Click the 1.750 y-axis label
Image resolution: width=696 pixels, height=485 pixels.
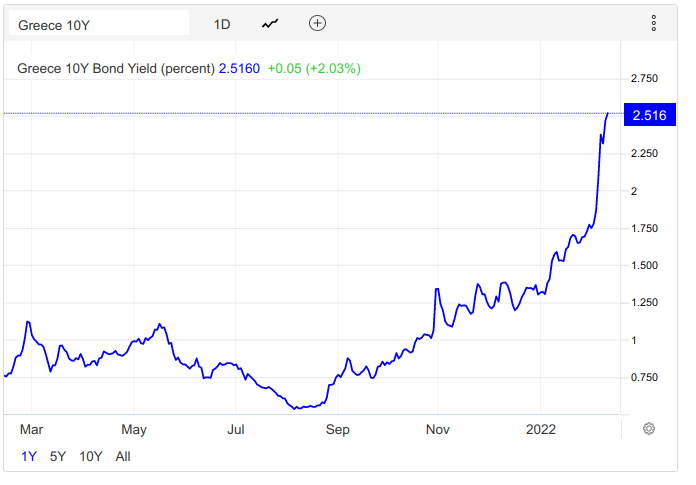[645, 229]
